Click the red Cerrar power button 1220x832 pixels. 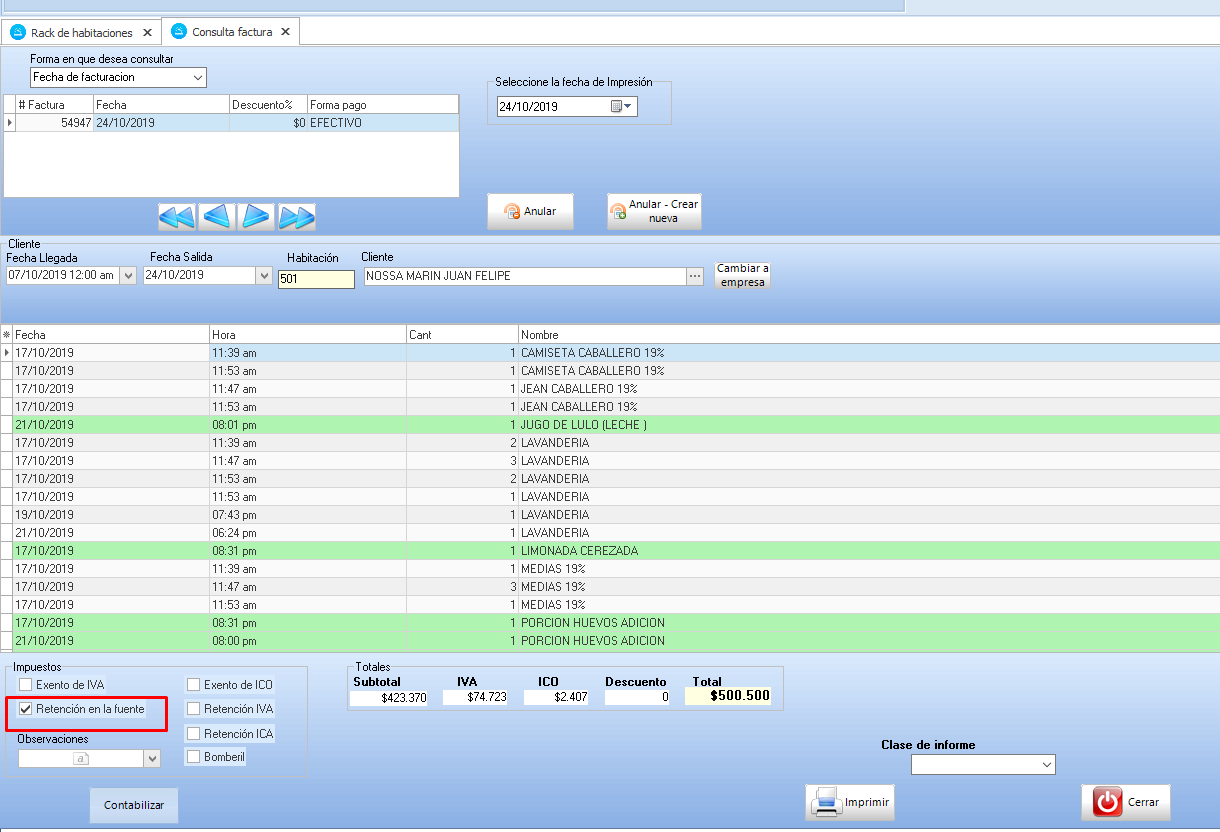click(x=1125, y=802)
